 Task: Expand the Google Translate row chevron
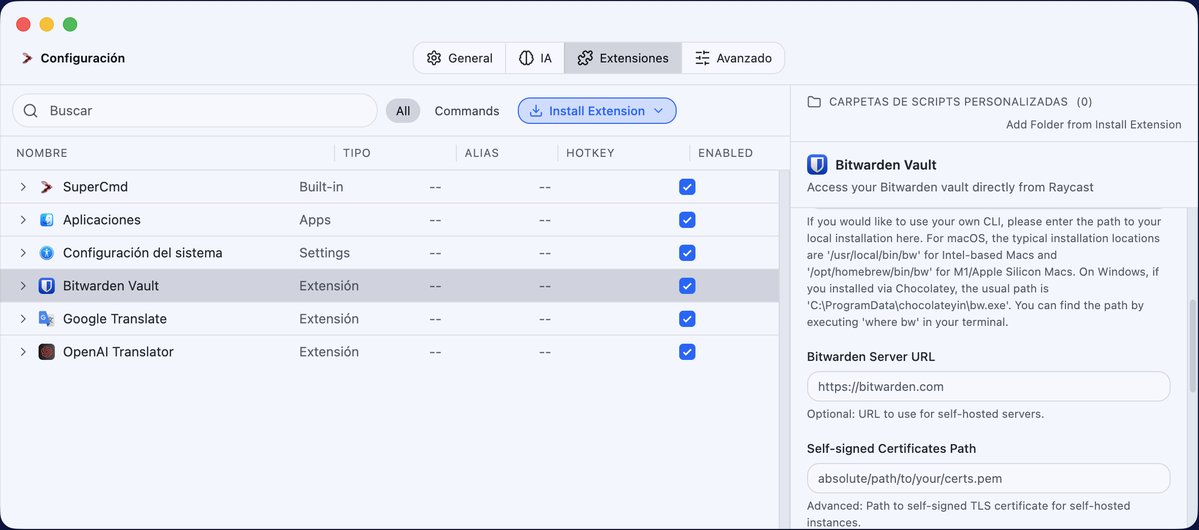[x=23, y=319]
